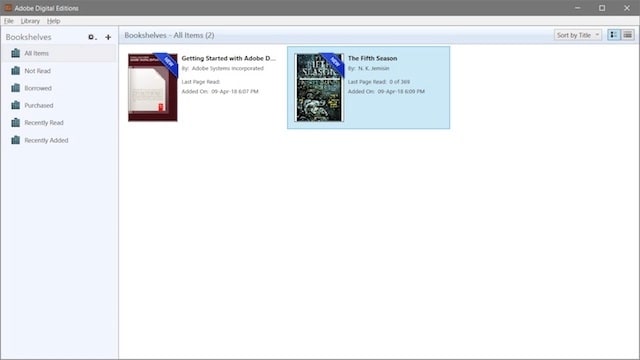The width and height of the screenshot is (640, 360).
Task: Select the Not Read shelf label
Action: coord(38,71)
